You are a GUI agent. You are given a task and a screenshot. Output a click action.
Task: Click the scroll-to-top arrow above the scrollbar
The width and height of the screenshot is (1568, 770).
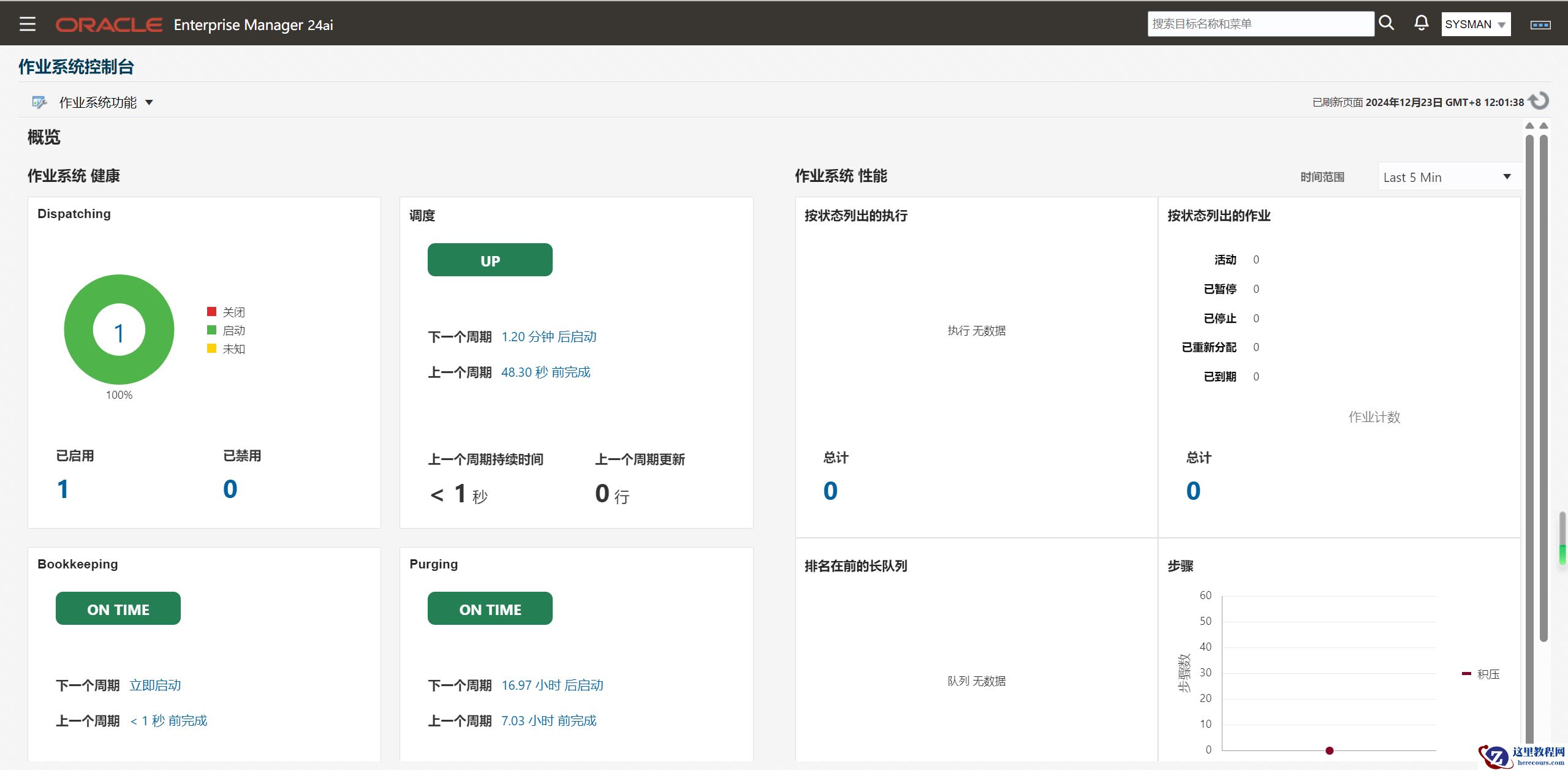tap(1529, 126)
